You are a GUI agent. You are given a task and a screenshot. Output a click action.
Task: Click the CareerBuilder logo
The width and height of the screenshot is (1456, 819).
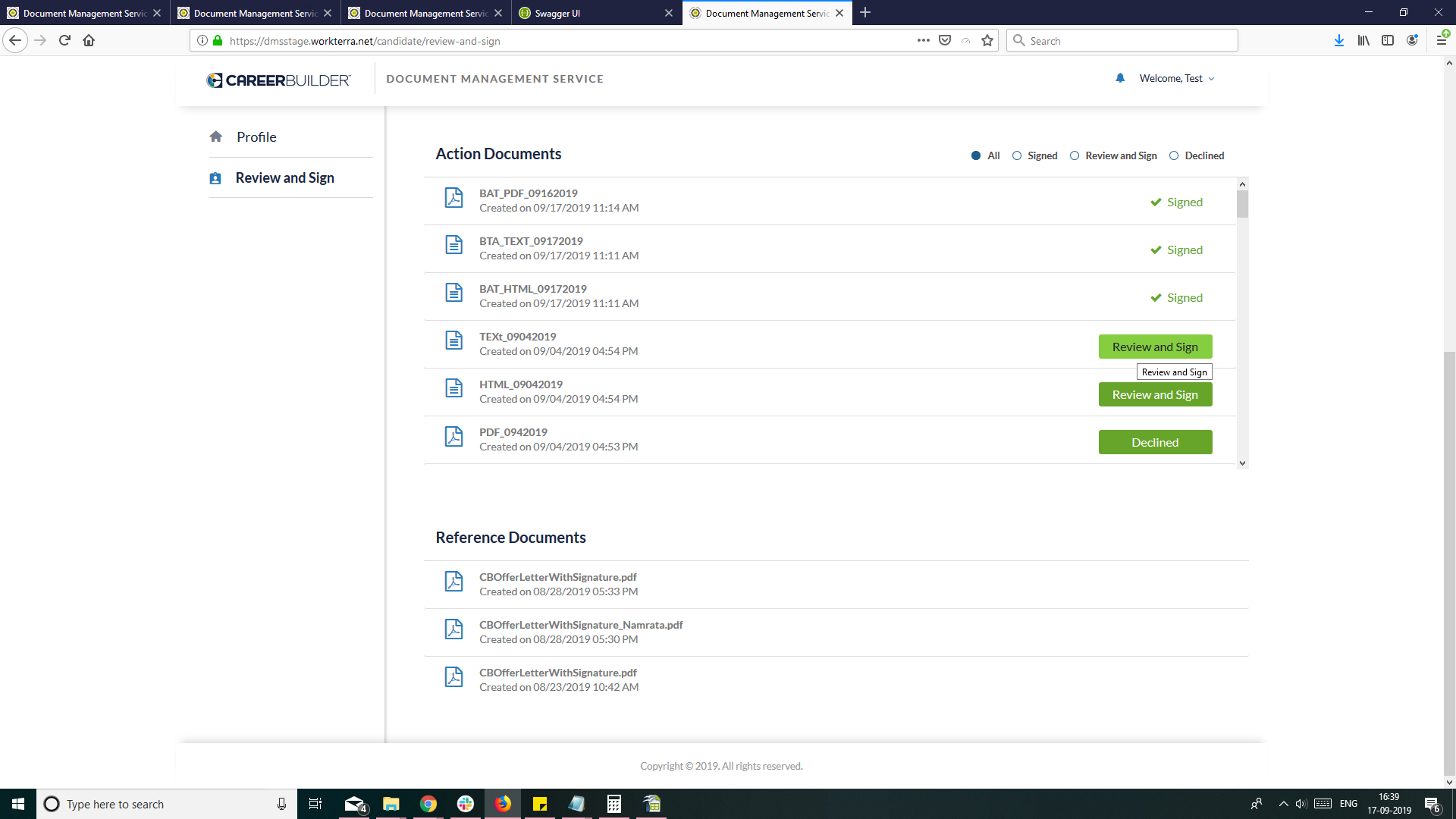(x=278, y=80)
